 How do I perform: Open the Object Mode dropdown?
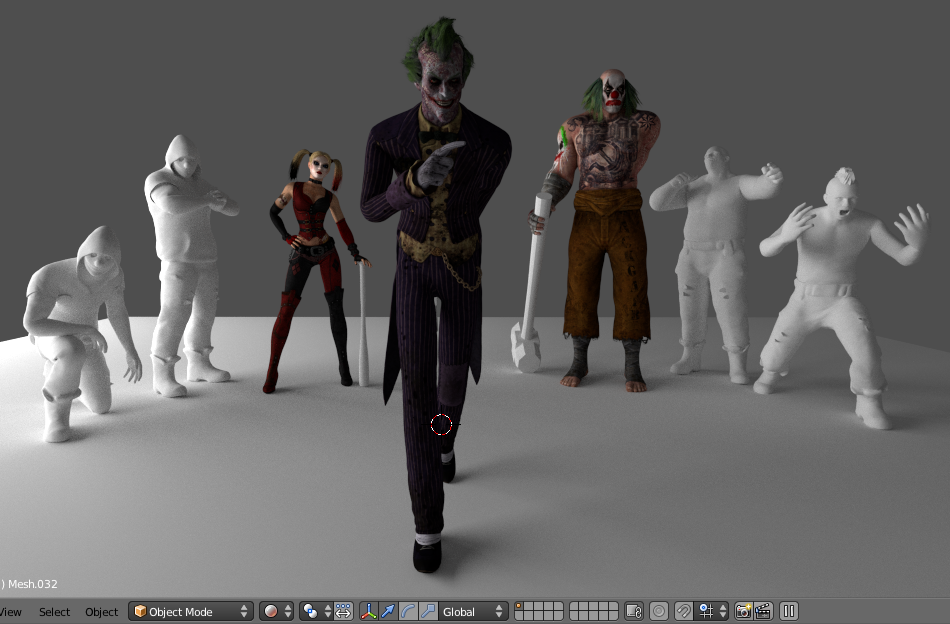(x=190, y=611)
